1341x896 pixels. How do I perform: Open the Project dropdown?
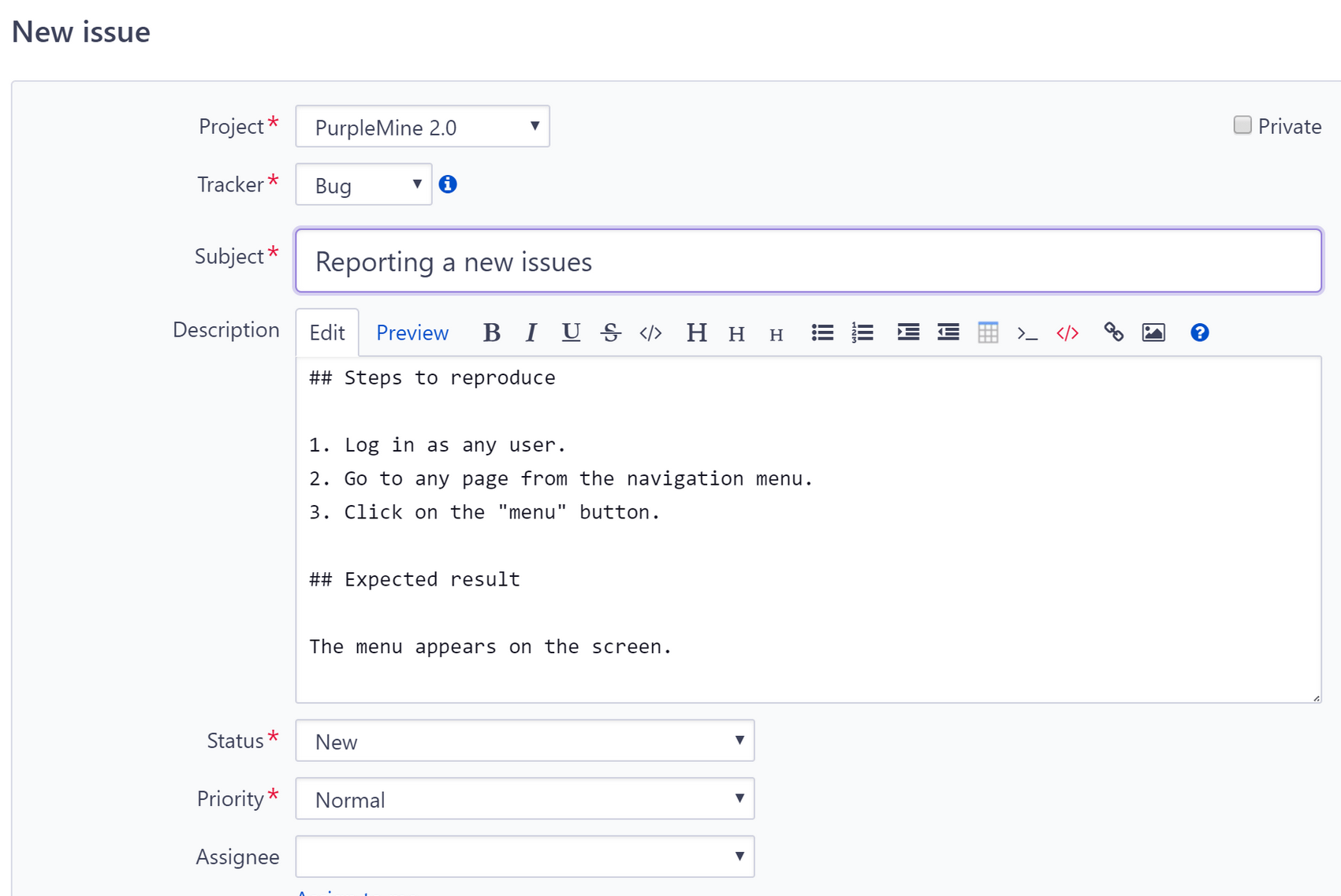point(423,126)
